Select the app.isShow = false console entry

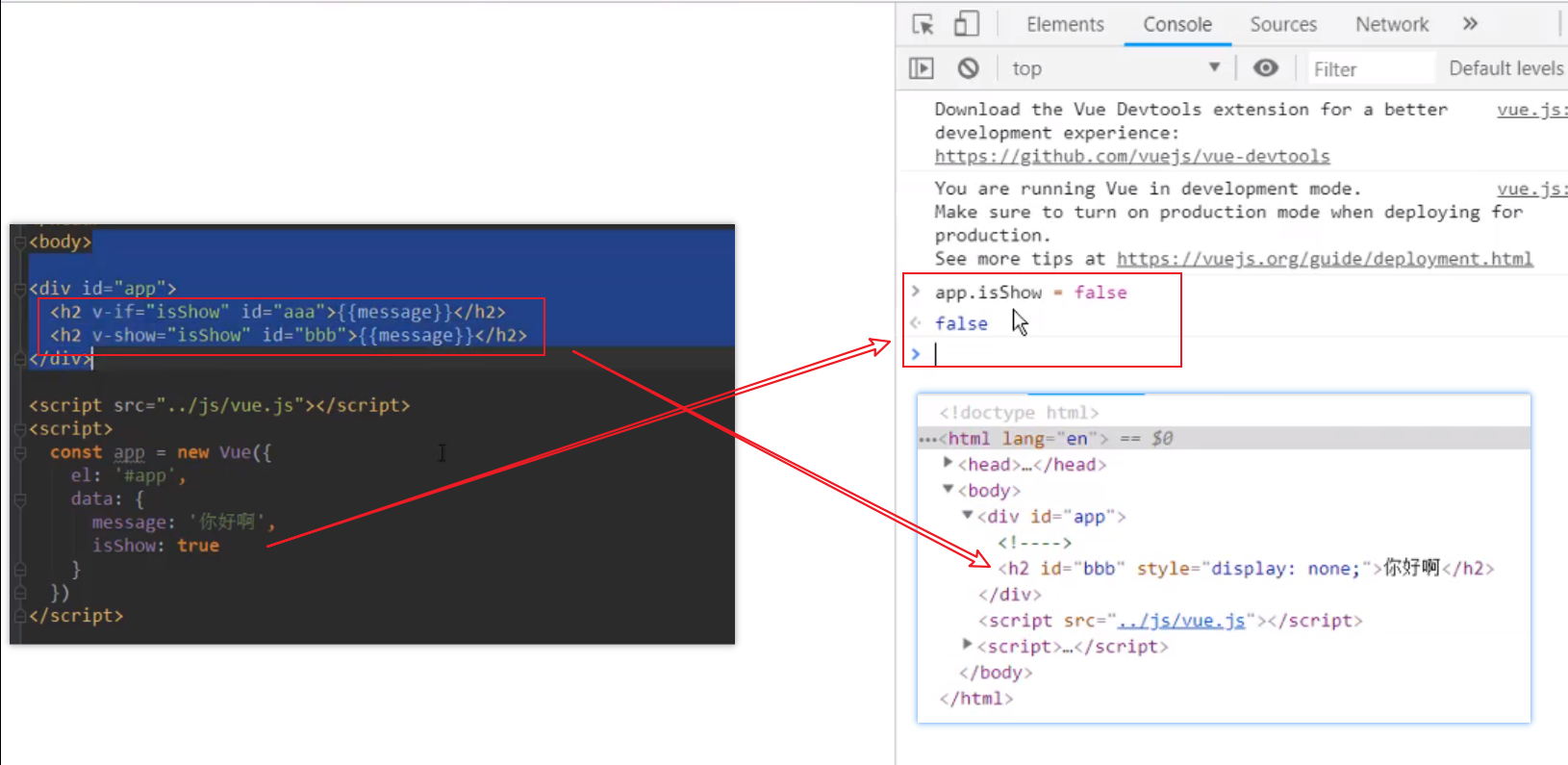1030,293
